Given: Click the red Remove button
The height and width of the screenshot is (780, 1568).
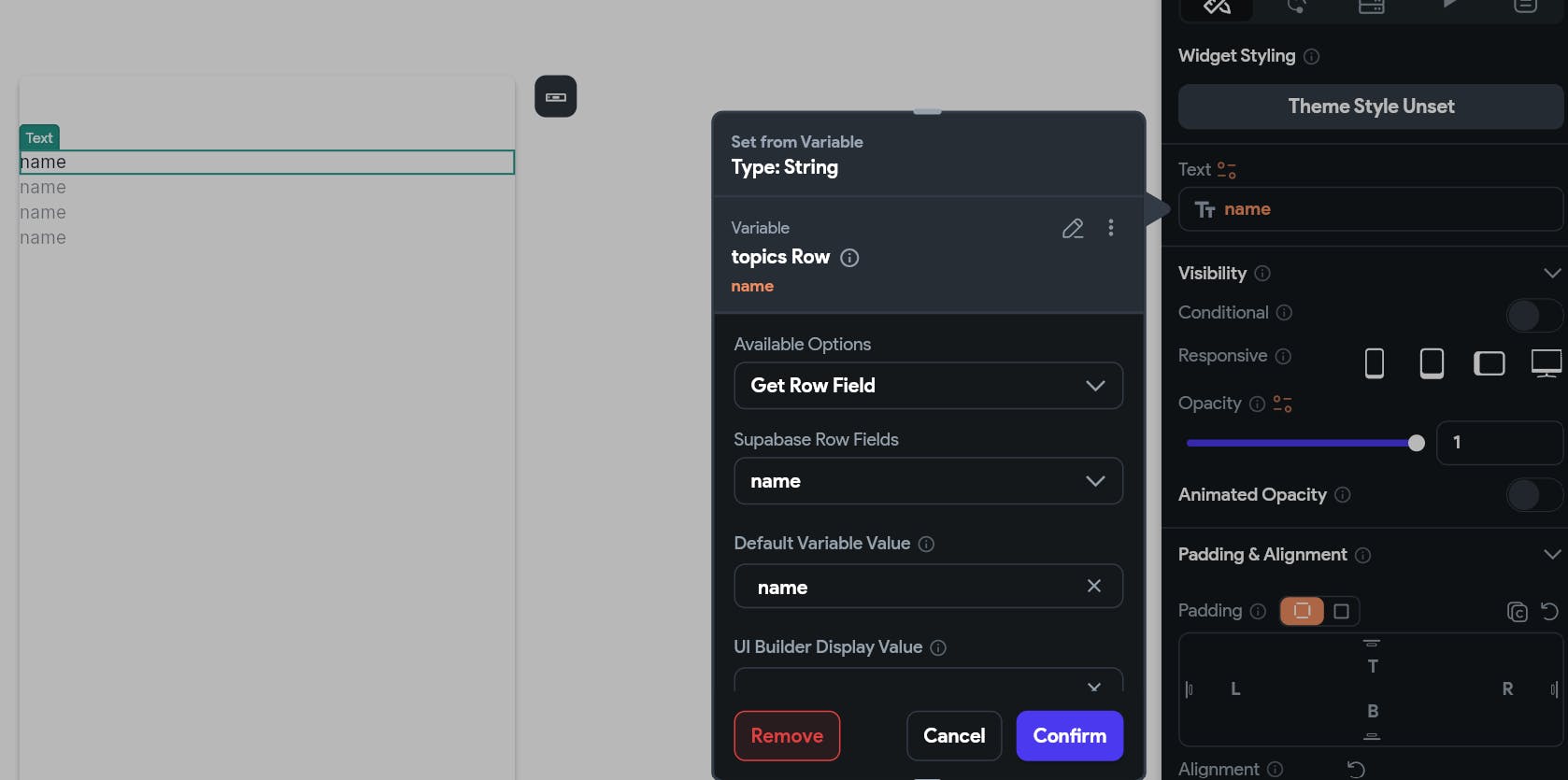Looking at the screenshot, I should click(787, 736).
